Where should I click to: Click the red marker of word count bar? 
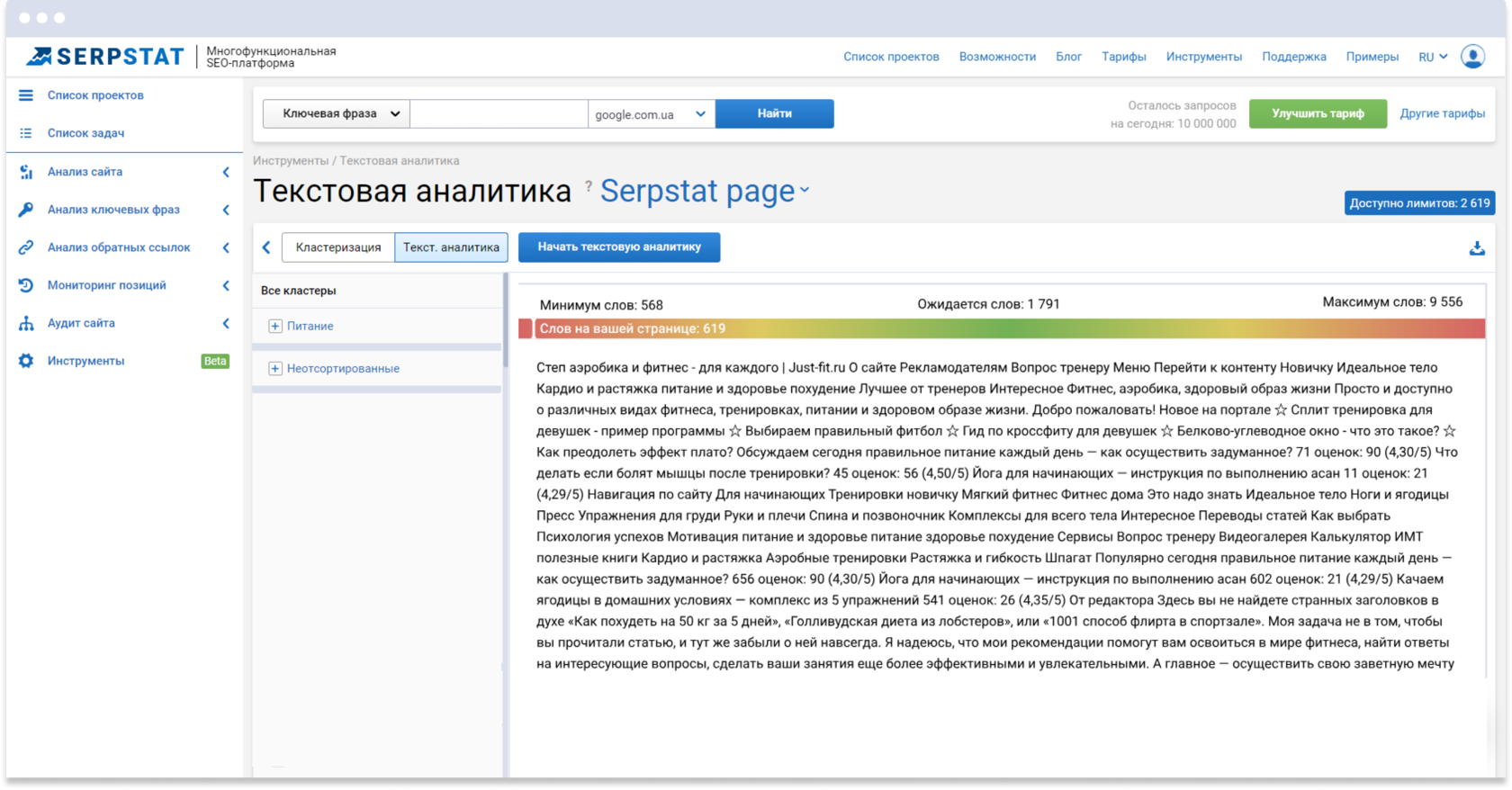[x=526, y=328]
